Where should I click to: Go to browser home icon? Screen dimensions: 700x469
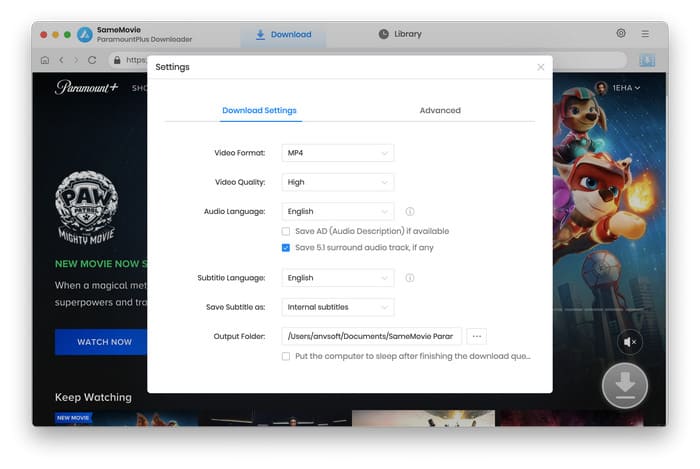[45, 60]
